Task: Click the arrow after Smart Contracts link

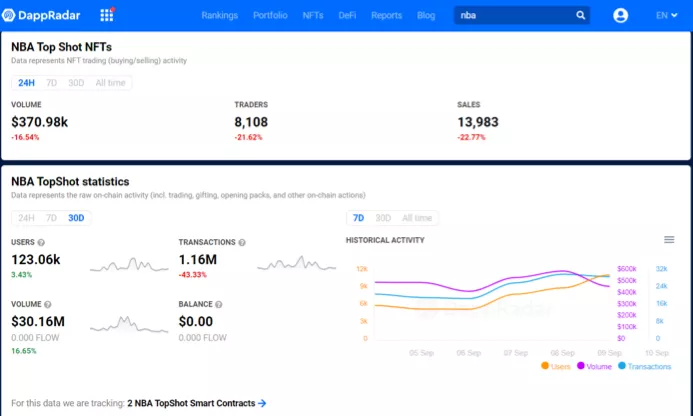Action: (262, 403)
